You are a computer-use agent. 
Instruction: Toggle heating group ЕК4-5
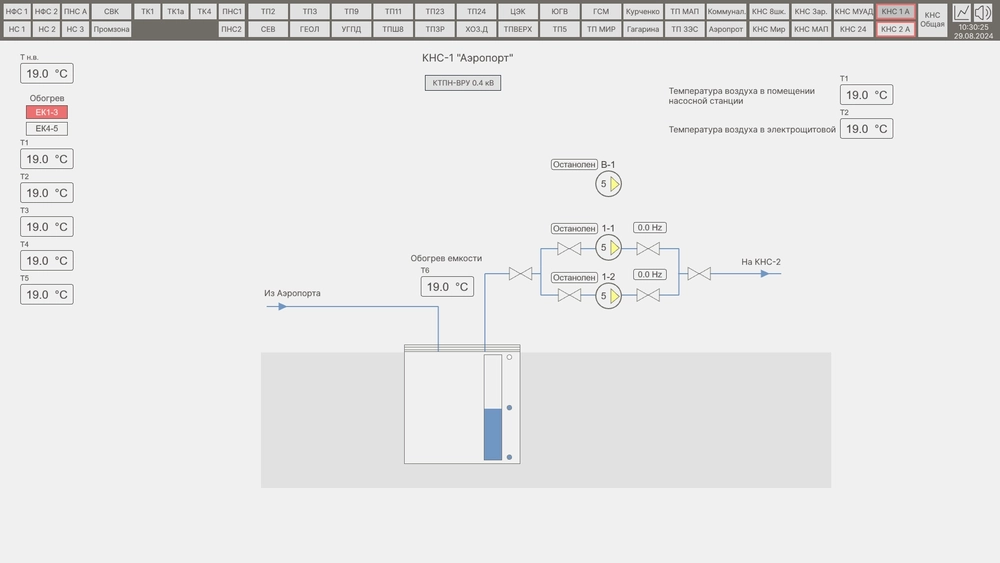click(46, 129)
